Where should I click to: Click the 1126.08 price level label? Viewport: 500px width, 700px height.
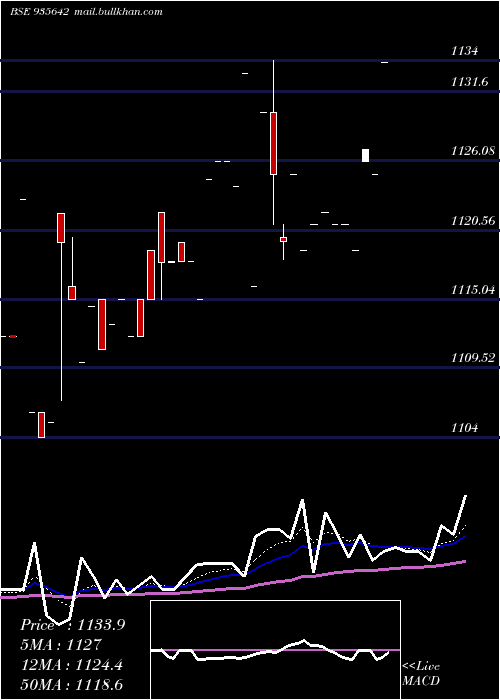473,151
